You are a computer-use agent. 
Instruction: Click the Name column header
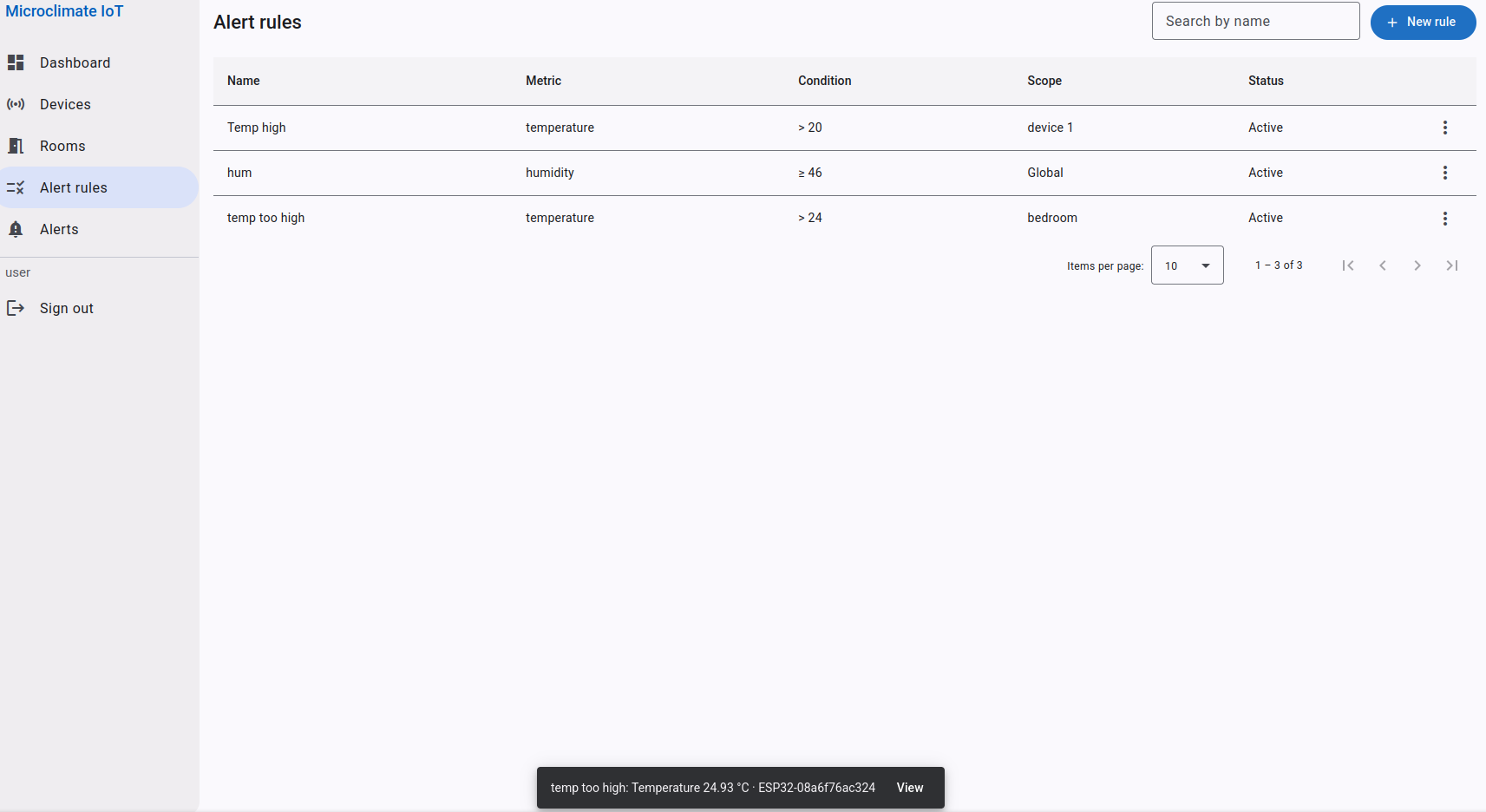[x=244, y=81]
